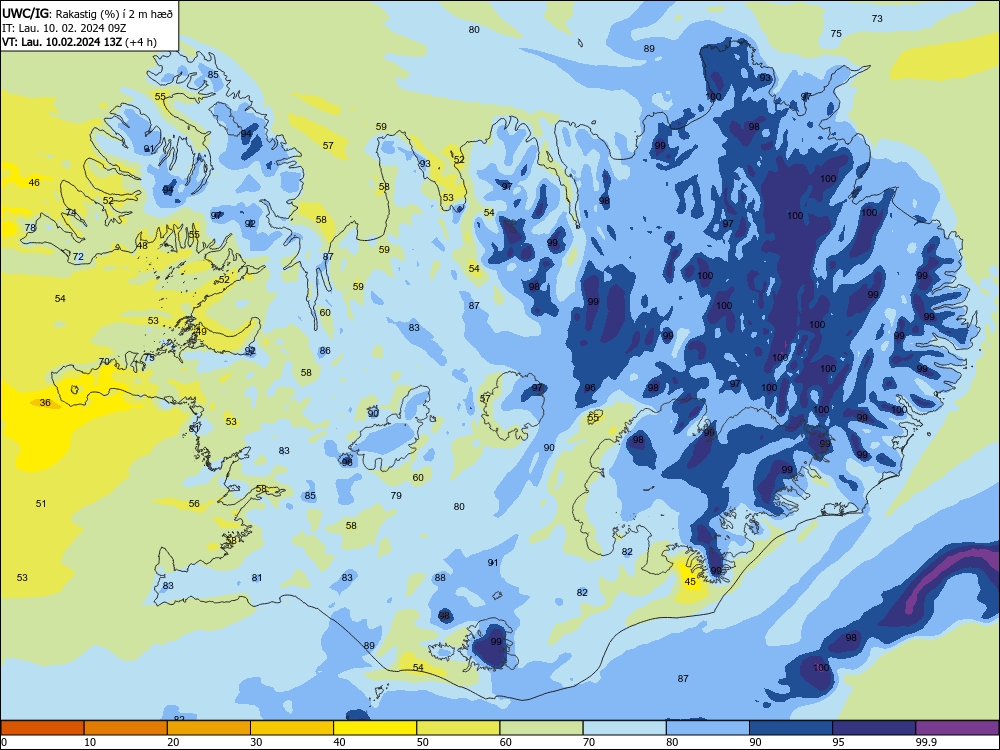Click the humidity value '74' on the map
The image size is (1000, 750).
[71, 212]
